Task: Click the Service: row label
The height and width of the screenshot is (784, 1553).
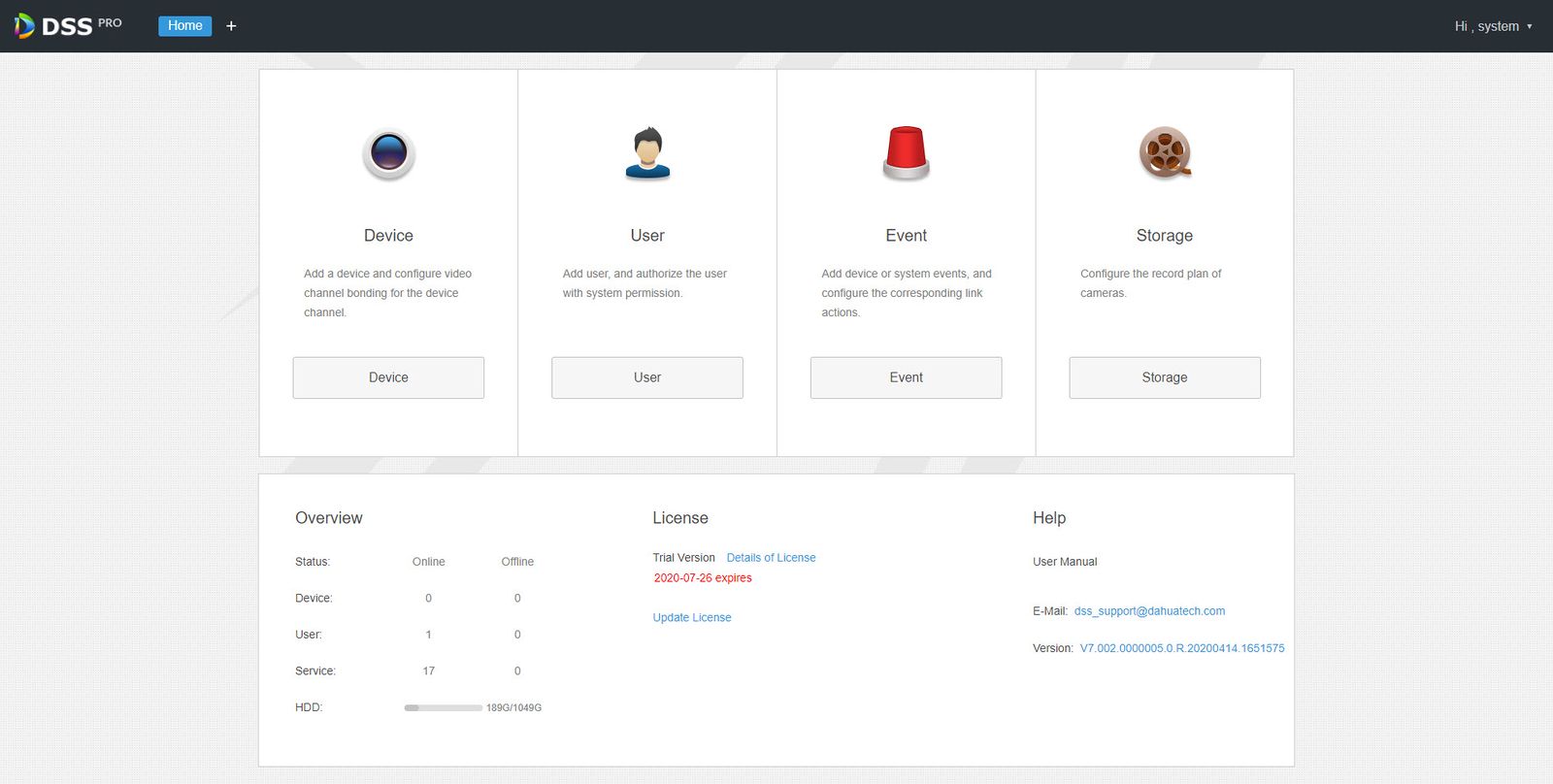Action: click(x=315, y=671)
